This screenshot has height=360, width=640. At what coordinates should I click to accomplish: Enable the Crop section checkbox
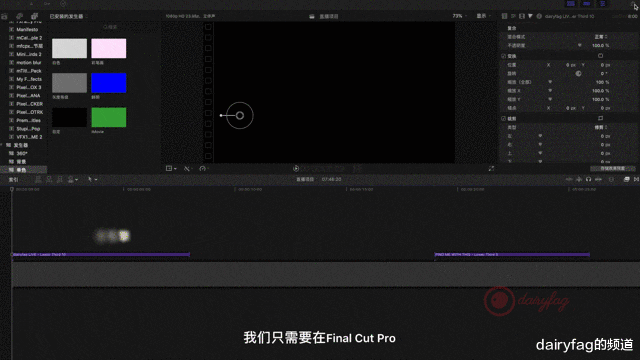pos(504,118)
